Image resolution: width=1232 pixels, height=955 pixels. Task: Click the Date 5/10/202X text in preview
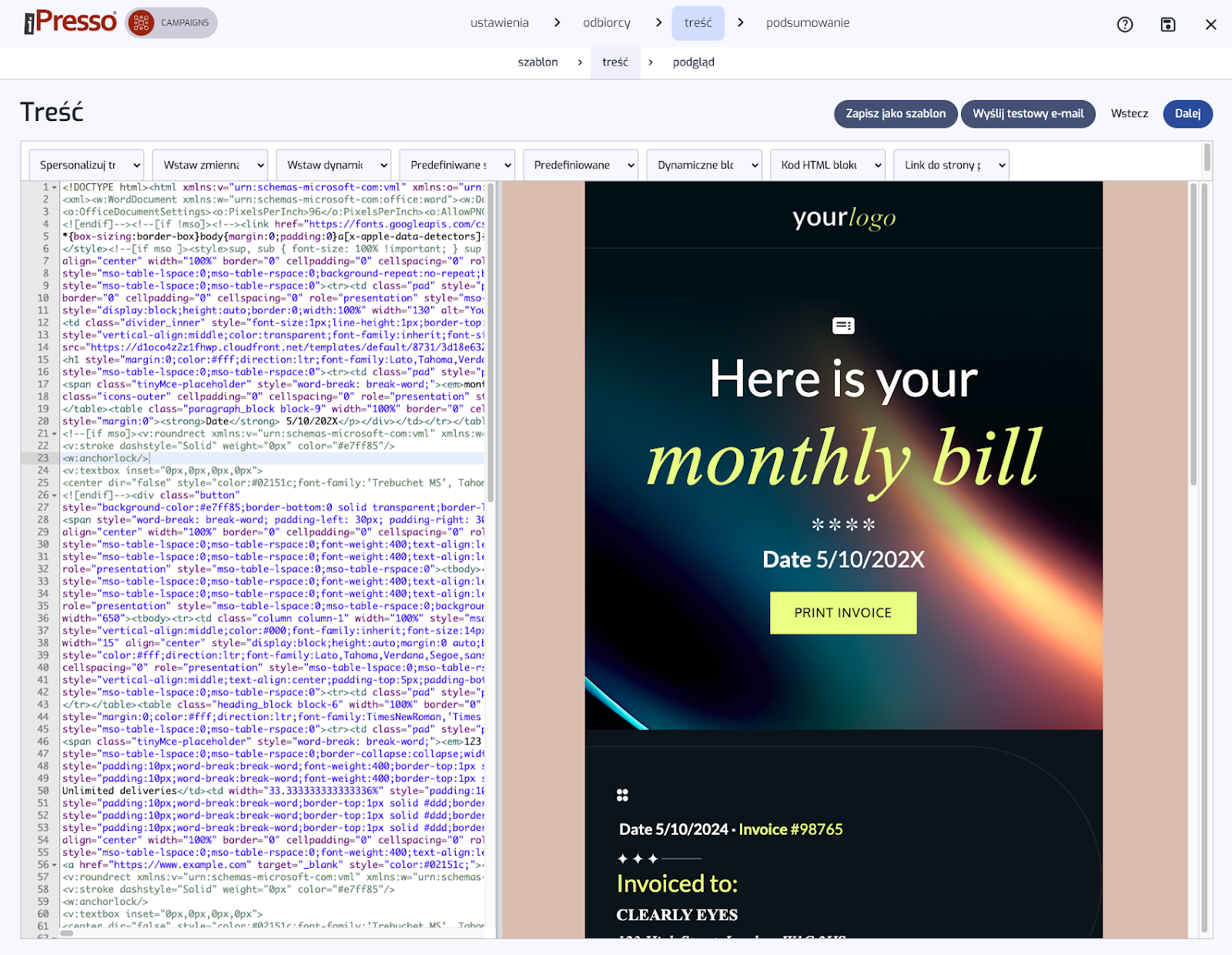[843, 560]
